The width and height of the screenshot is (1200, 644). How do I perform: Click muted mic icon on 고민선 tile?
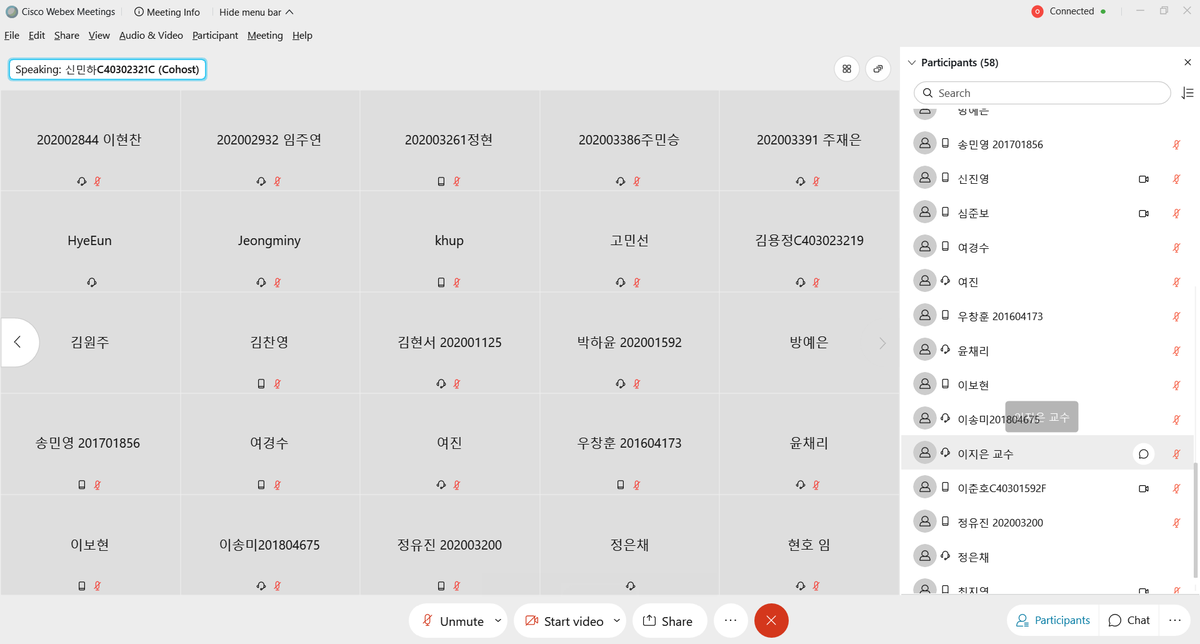tap(636, 283)
